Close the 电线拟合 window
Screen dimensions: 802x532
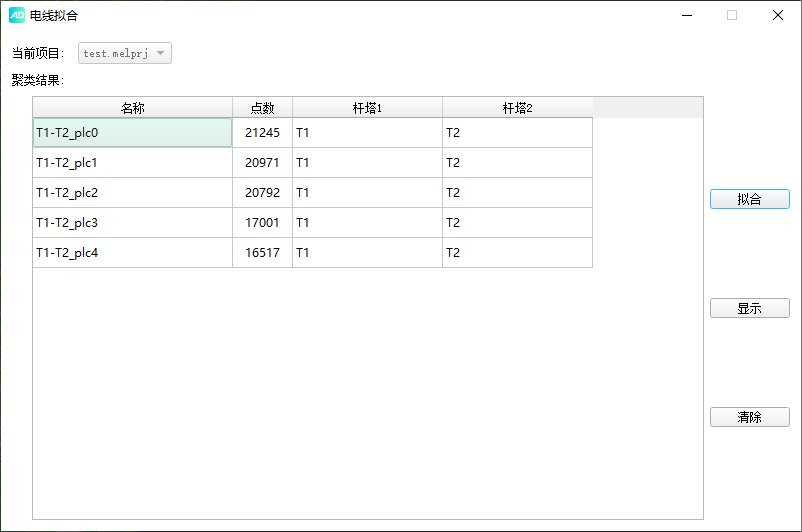pos(778,15)
